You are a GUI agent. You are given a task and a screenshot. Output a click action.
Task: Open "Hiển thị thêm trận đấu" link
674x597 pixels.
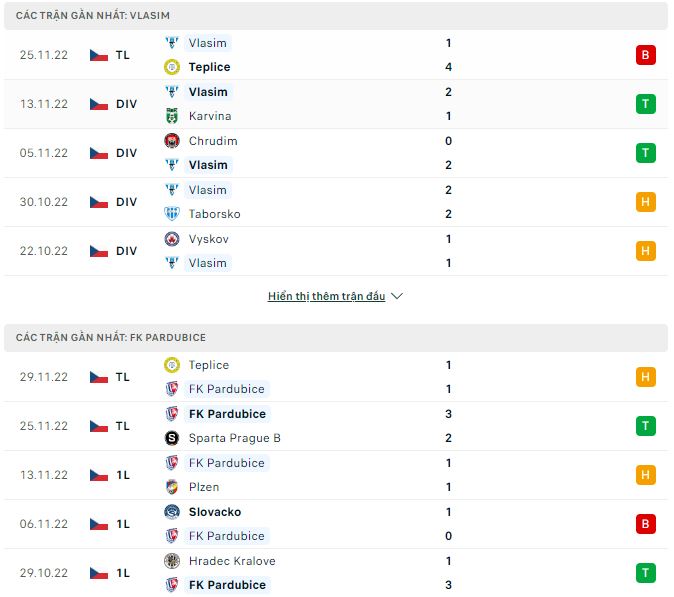tap(326, 296)
